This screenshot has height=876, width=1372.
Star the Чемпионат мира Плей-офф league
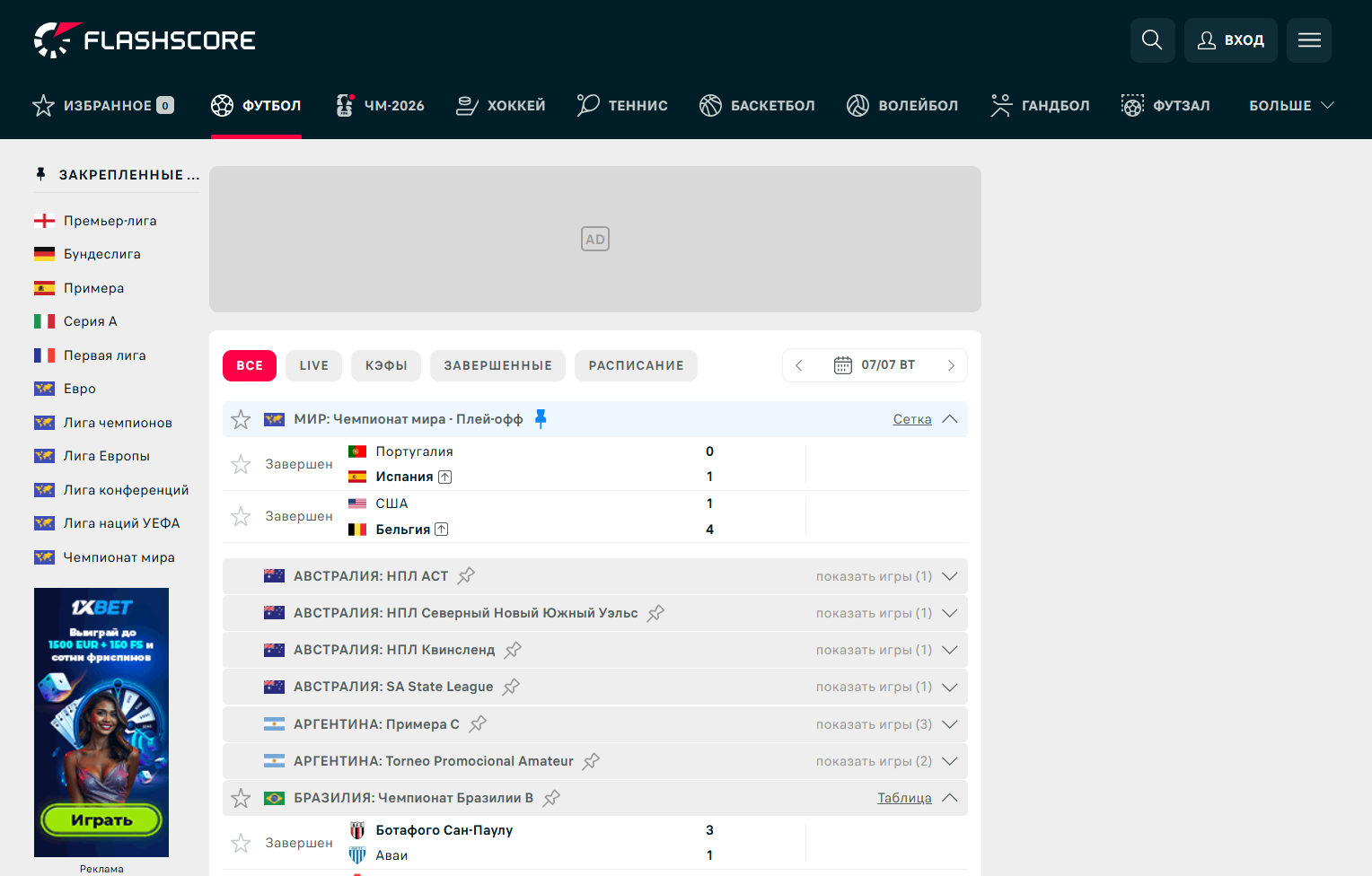(241, 419)
